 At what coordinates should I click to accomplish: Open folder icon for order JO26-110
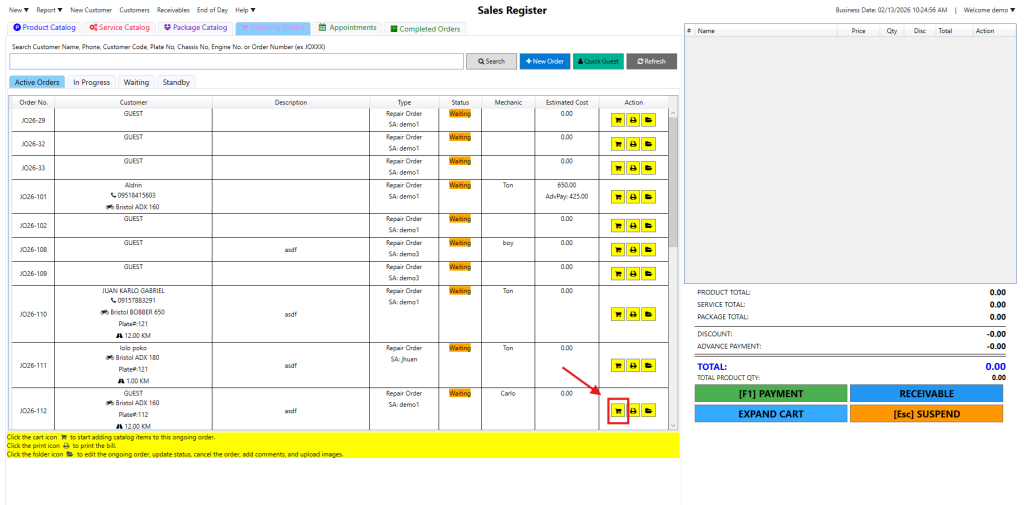click(x=648, y=314)
